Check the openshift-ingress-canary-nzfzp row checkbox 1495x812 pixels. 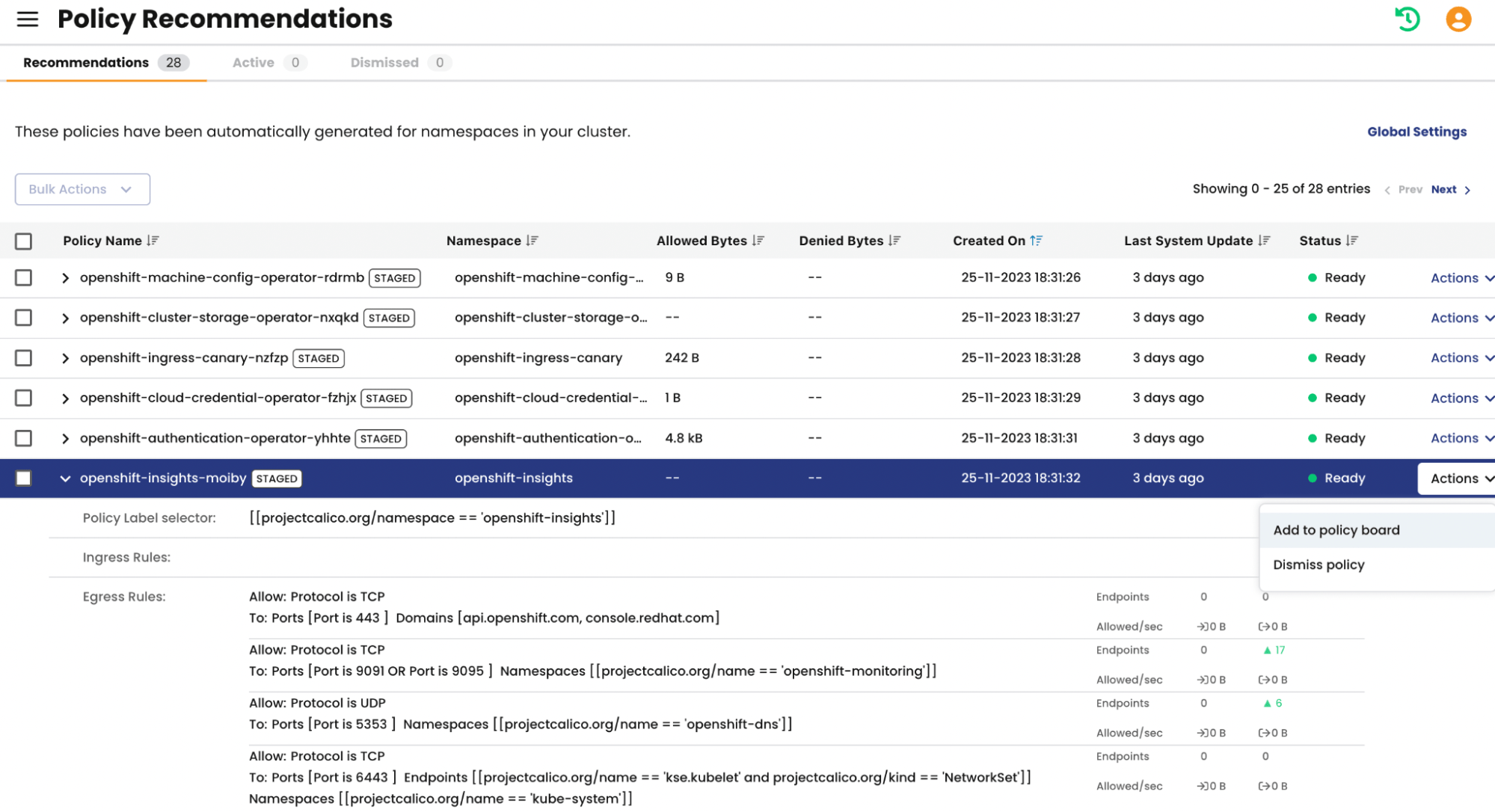tap(23, 357)
